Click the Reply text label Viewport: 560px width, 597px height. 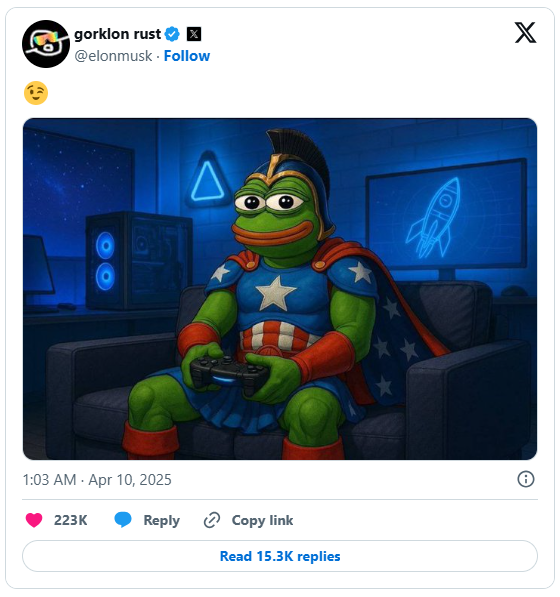click(161, 520)
